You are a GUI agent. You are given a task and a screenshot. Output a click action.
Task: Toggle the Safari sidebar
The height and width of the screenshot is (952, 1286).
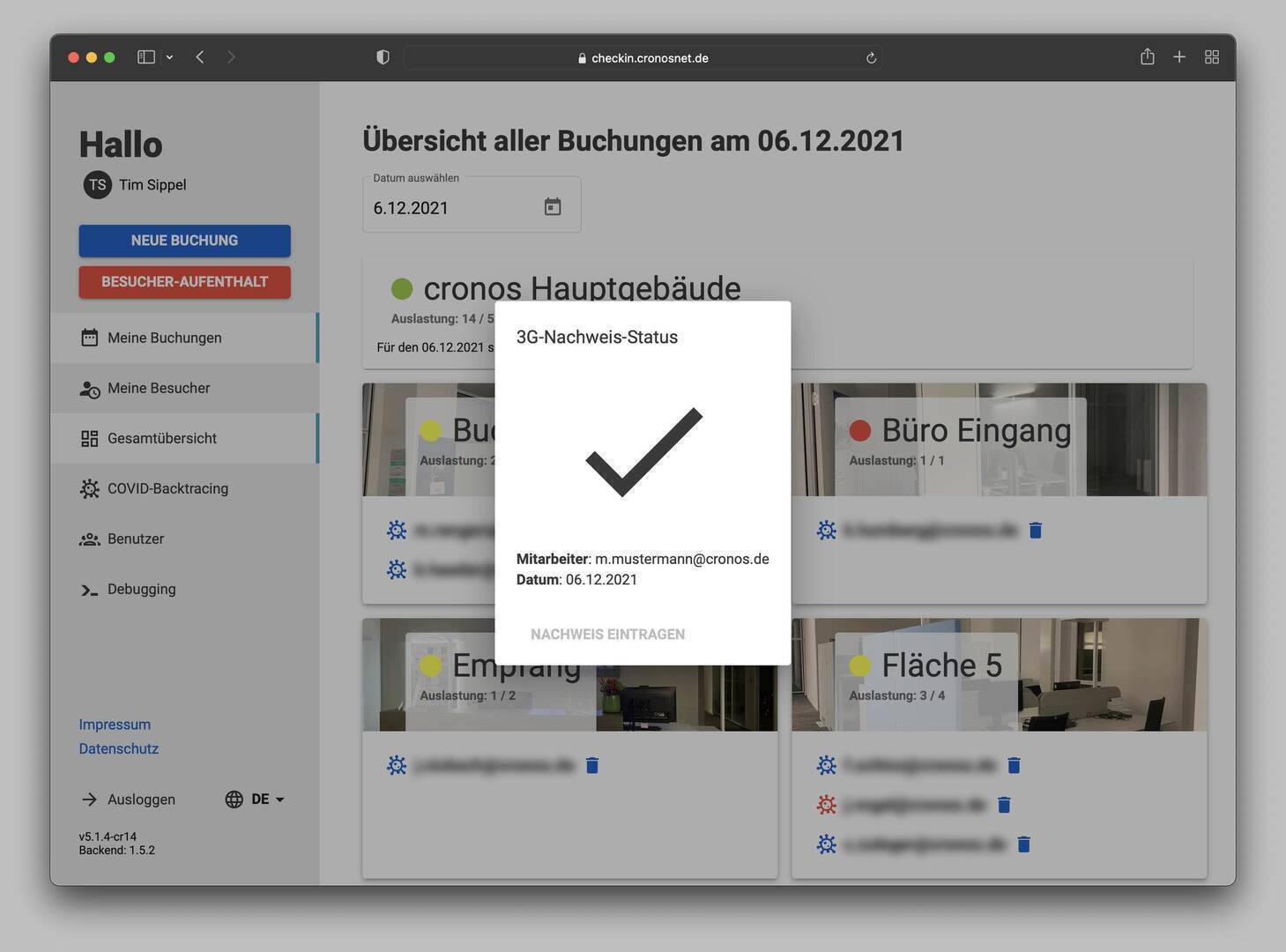coord(146,57)
